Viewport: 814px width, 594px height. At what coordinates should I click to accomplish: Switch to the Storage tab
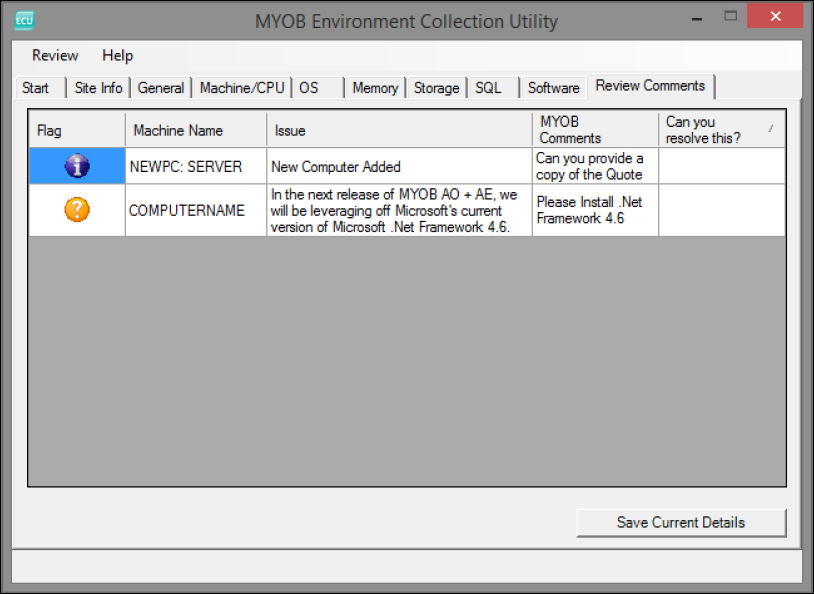pyautogui.click(x=436, y=88)
